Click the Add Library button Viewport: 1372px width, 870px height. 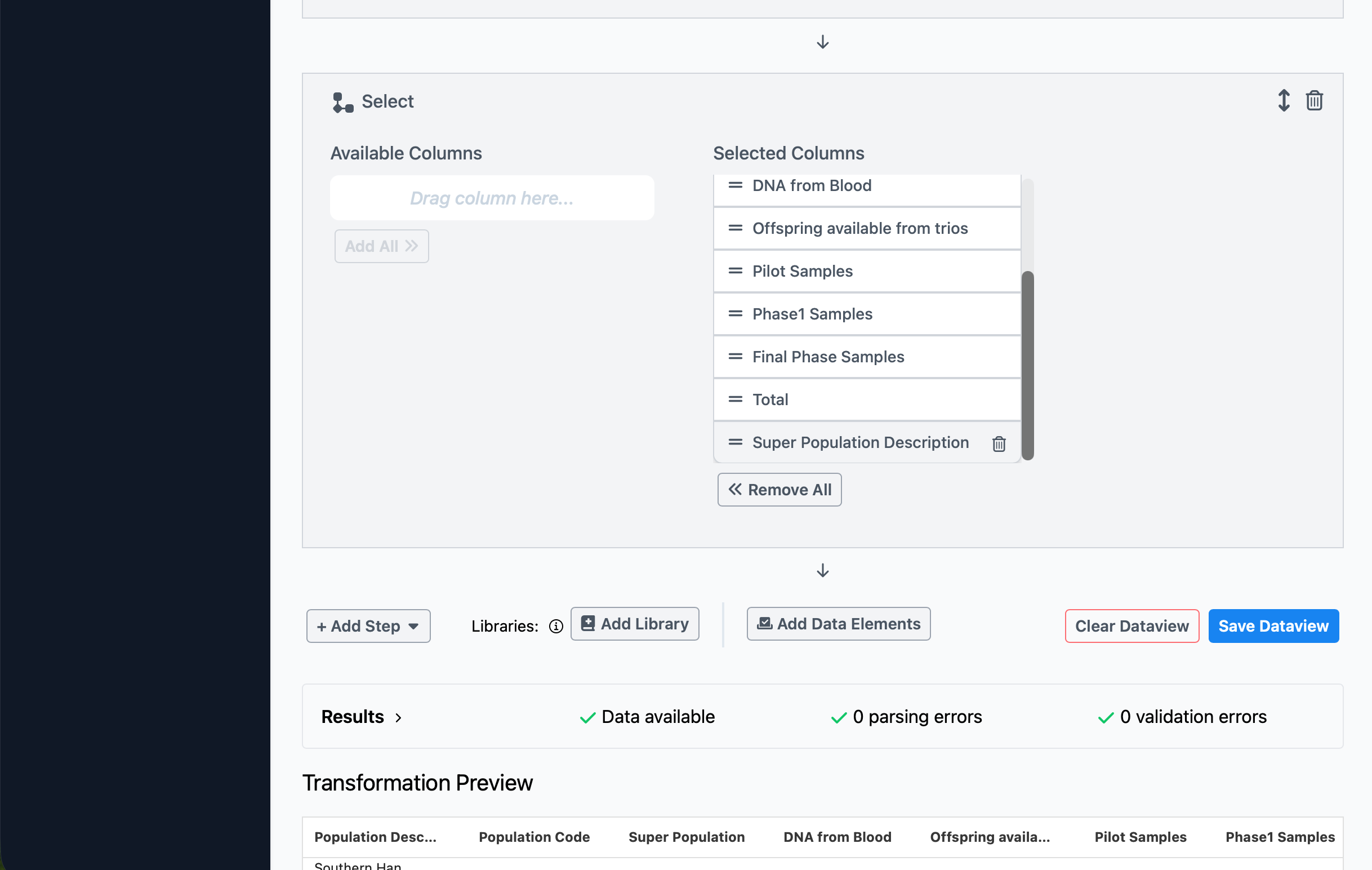click(634, 624)
